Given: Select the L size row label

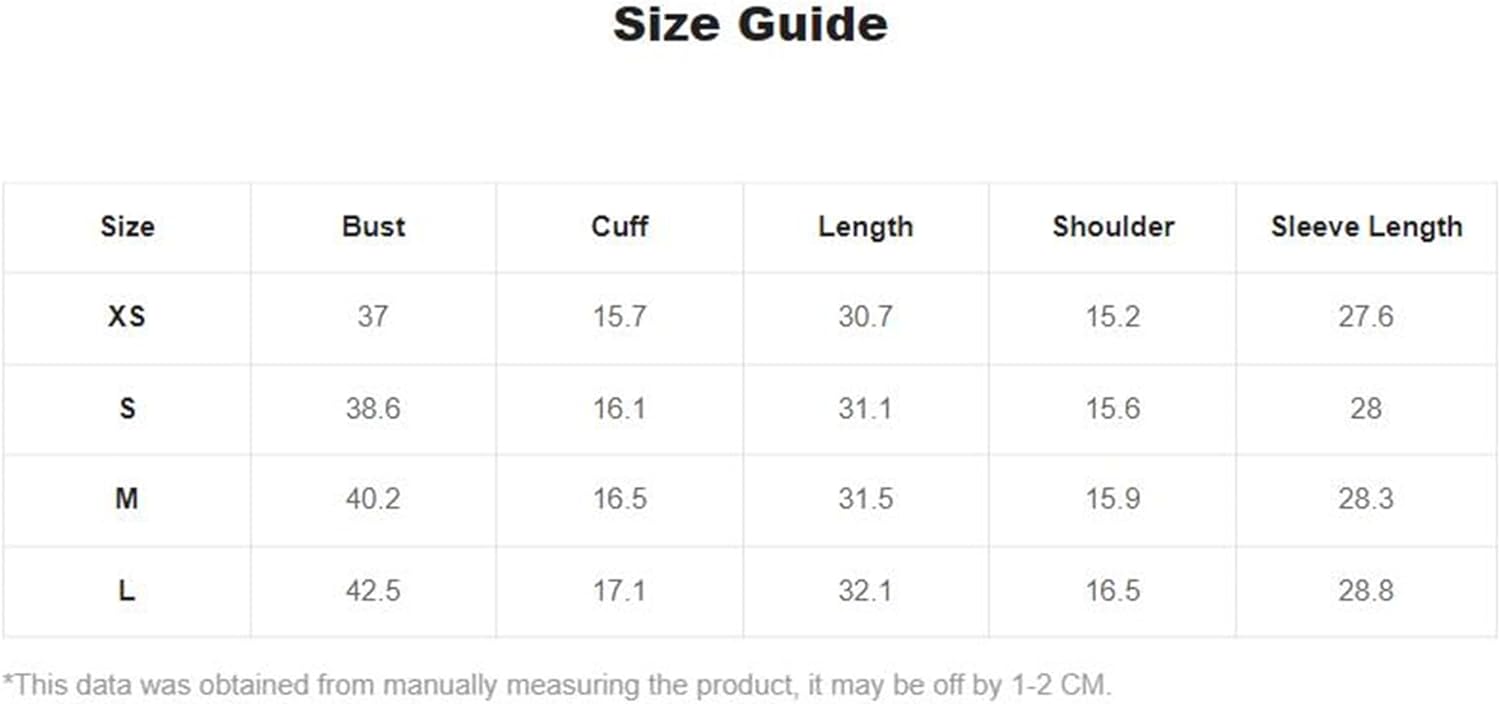Looking at the screenshot, I should [x=127, y=591].
